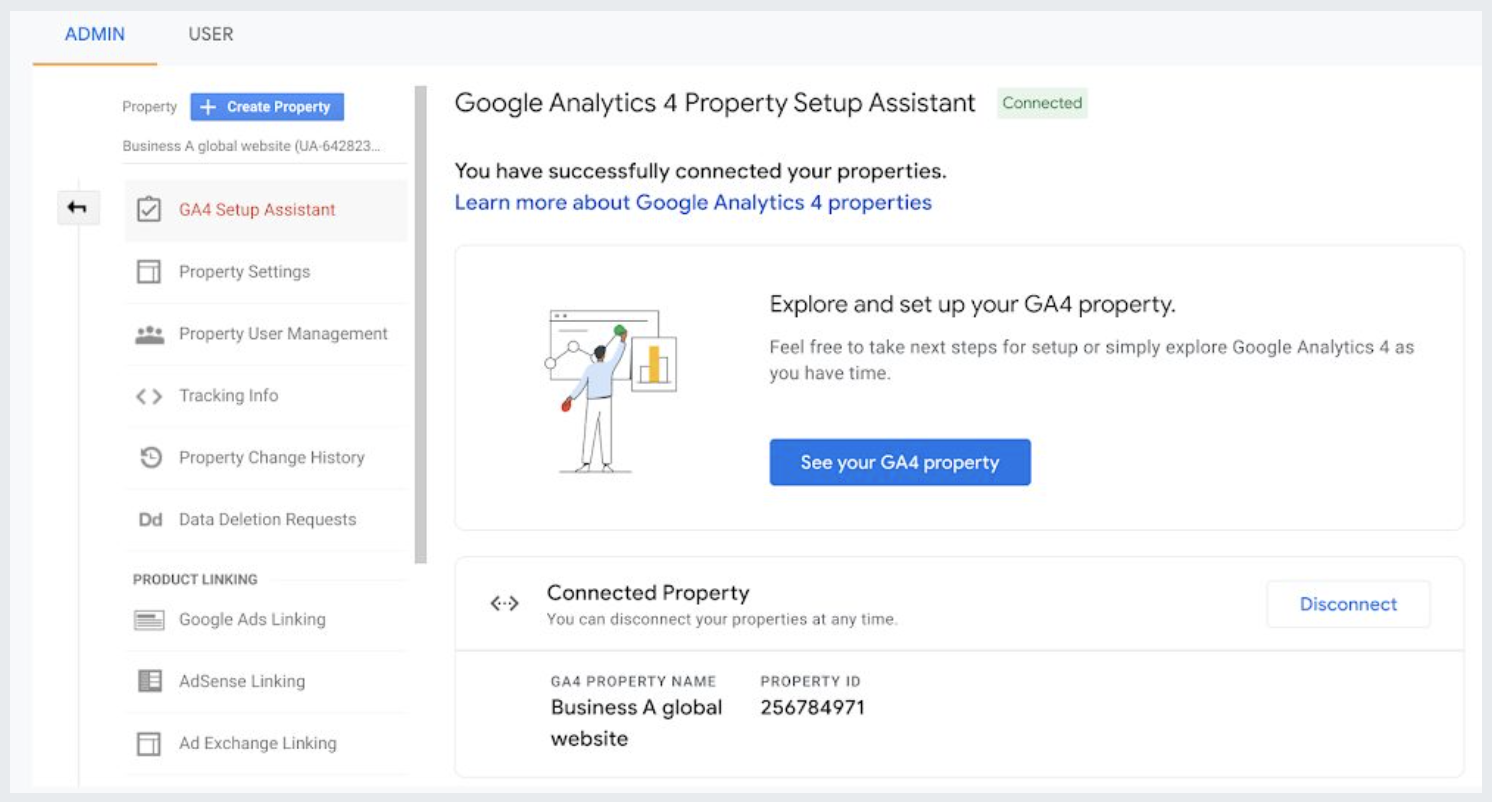The image size is (1492, 802).
Task: Click the Explore and set up your GA4 property heading
Action: pos(973,304)
